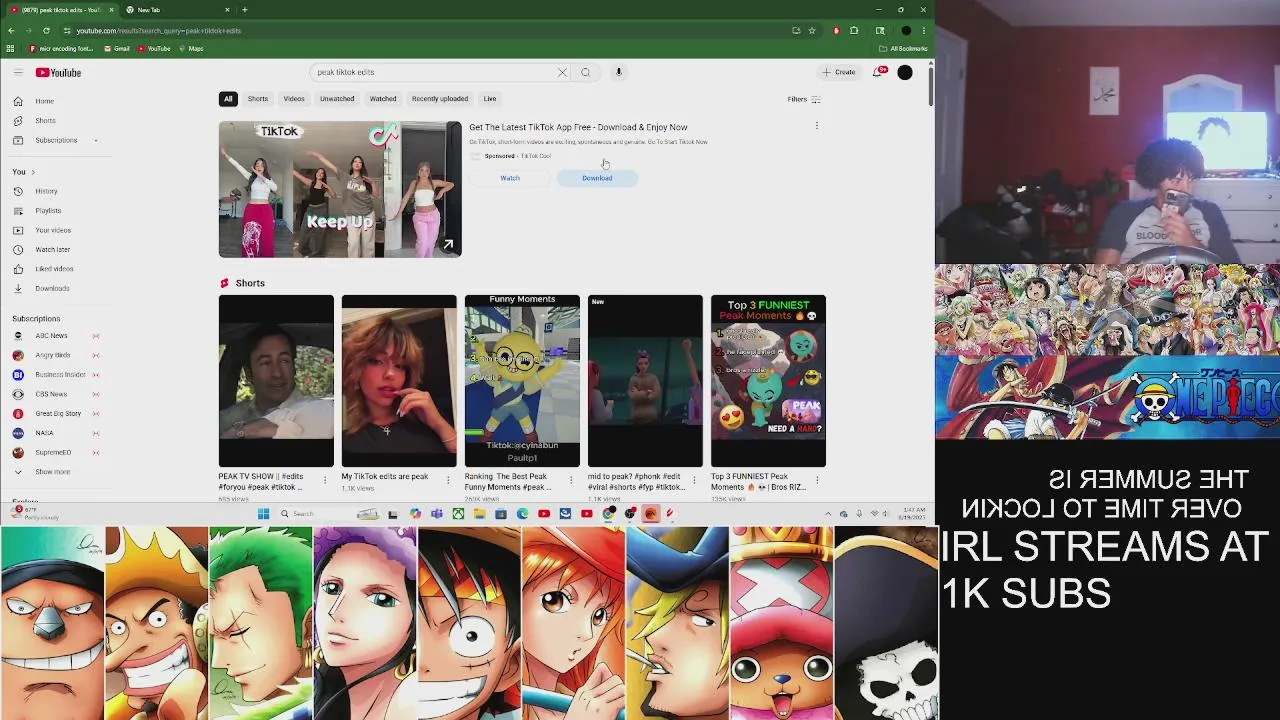Viewport: 1280px width, 720px height.
Task: Click the browser address bar
Action: pos(430,30)
